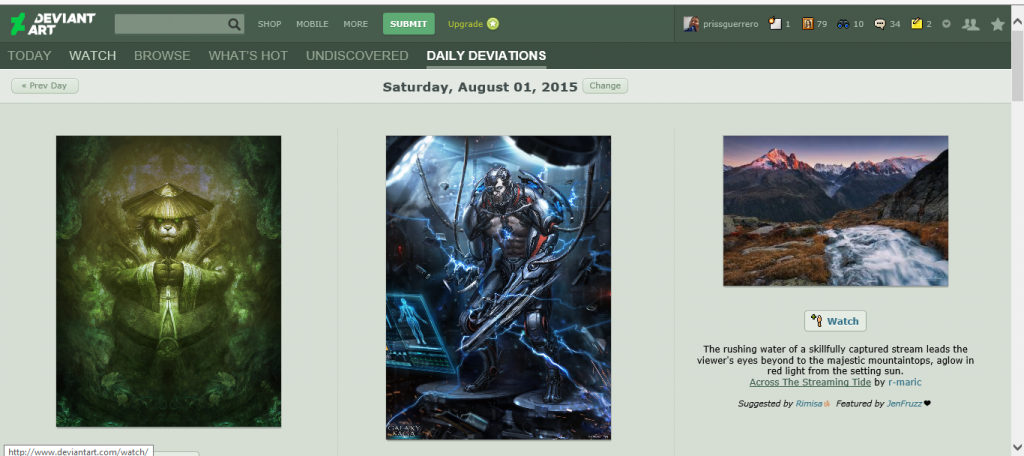The image size is (1024, 456).
Task: Click the green SUBMIT button
Action: point(409,24)
